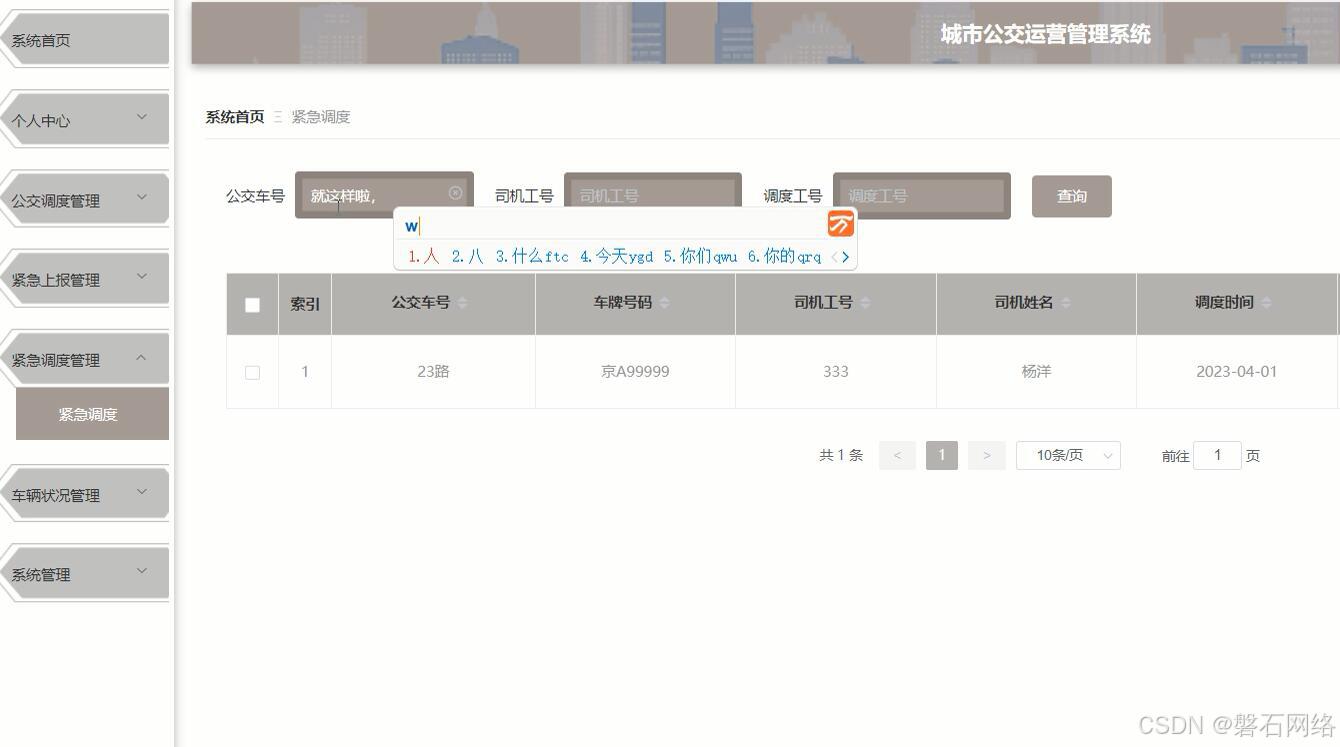
Task: Click the 城市公交运营管理系统 title
Action: coord(1045,34)
